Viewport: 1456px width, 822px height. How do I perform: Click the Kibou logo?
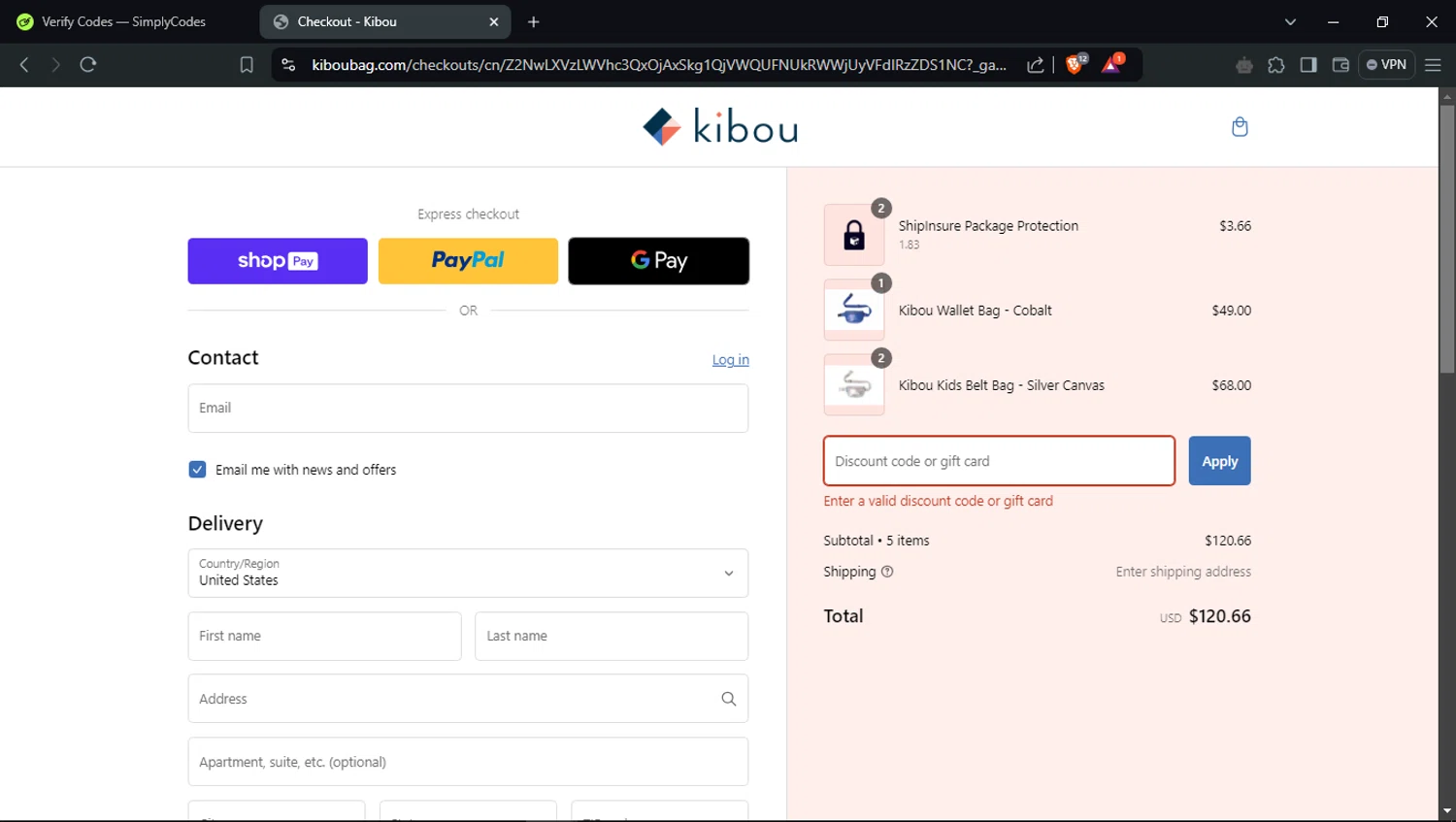click(x=720, y=127)
